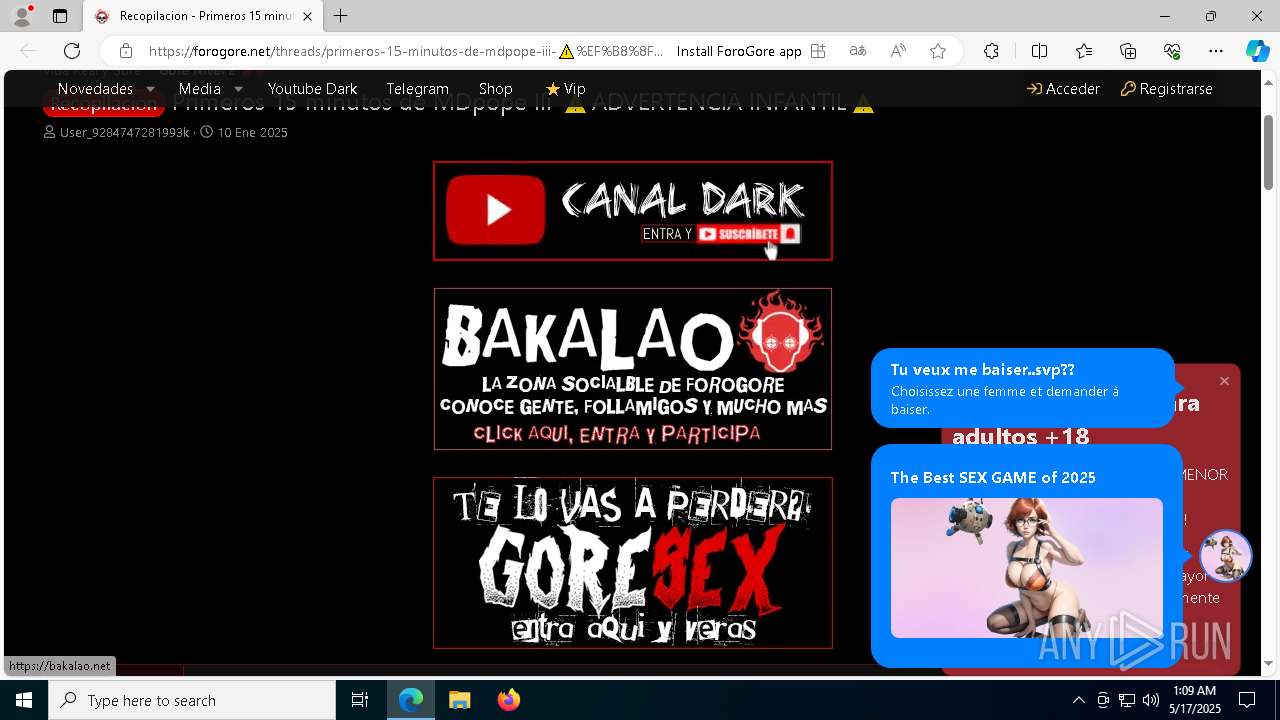
Task: Launch the Copilot sidebar icon
Action: point(1257,51)
